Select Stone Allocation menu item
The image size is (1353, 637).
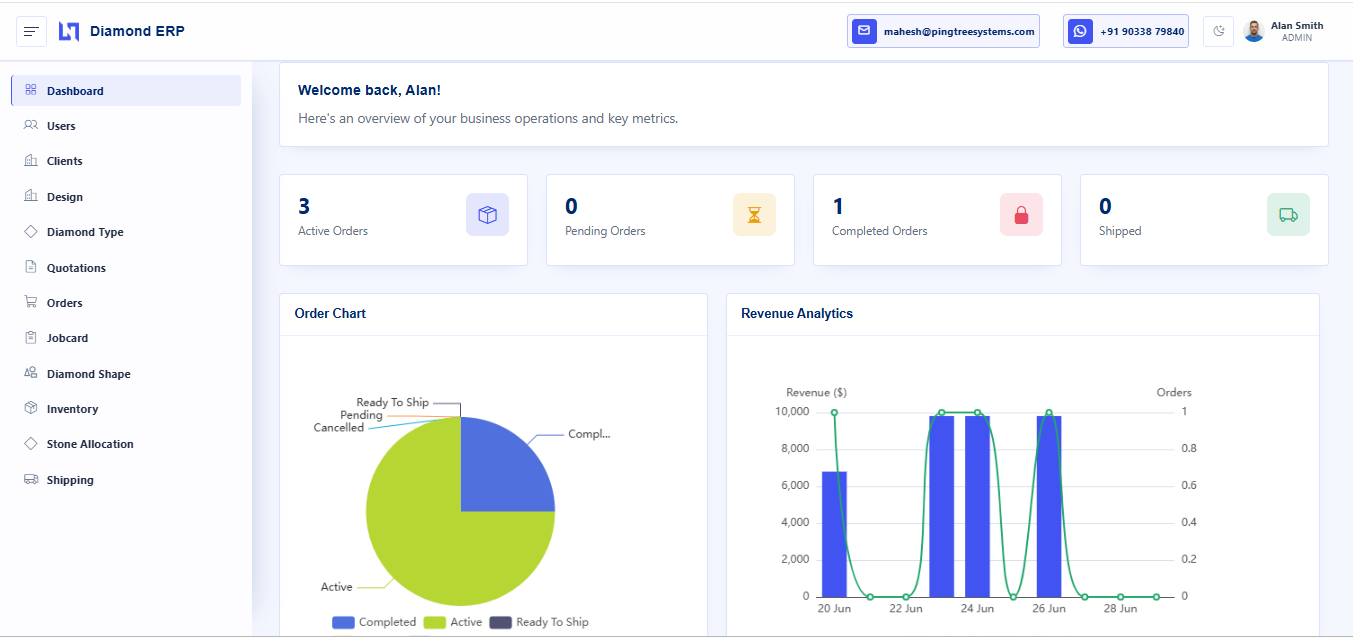click(x=126, y=444)
